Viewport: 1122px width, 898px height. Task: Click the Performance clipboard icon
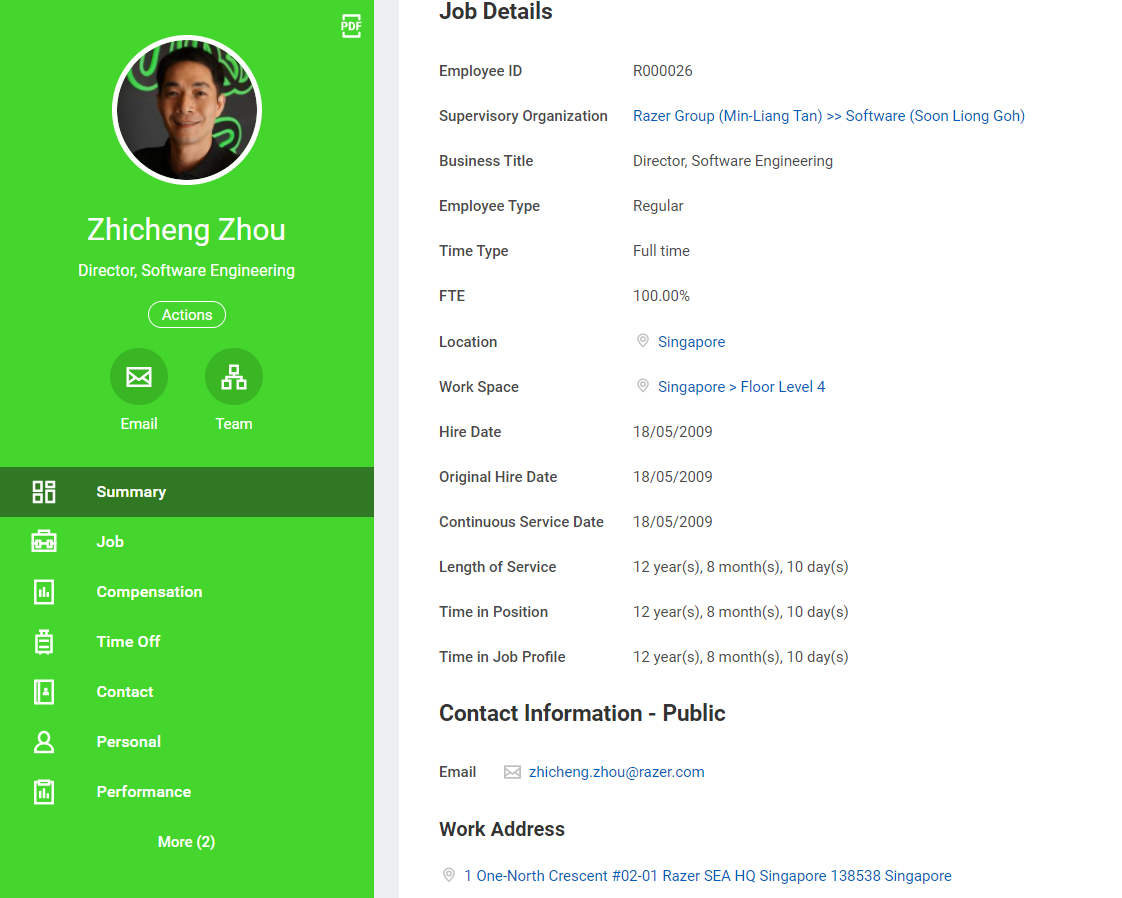pos(44,792)
